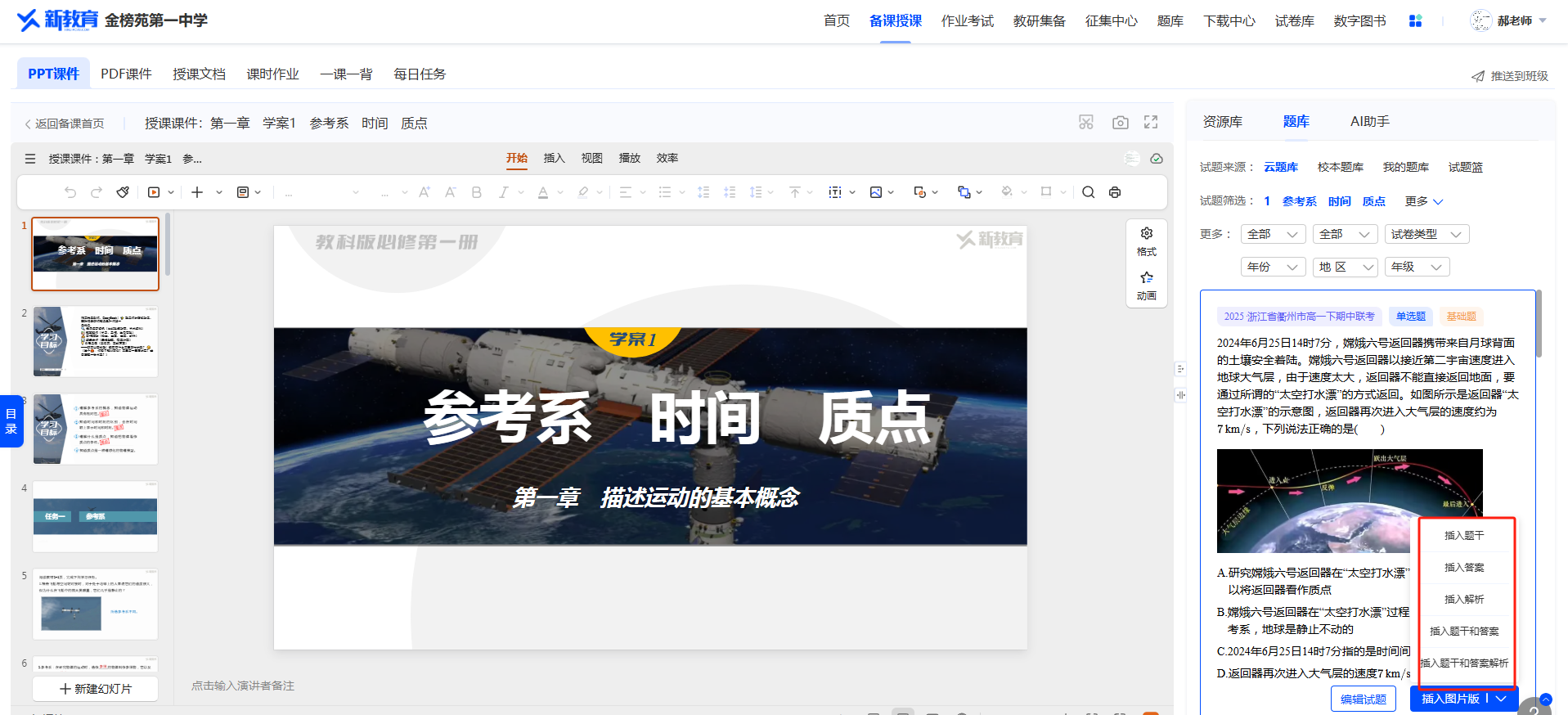This screenshot has height=715, width=1568.
Task: Open the font size dropdown
Action: point(394,192)
